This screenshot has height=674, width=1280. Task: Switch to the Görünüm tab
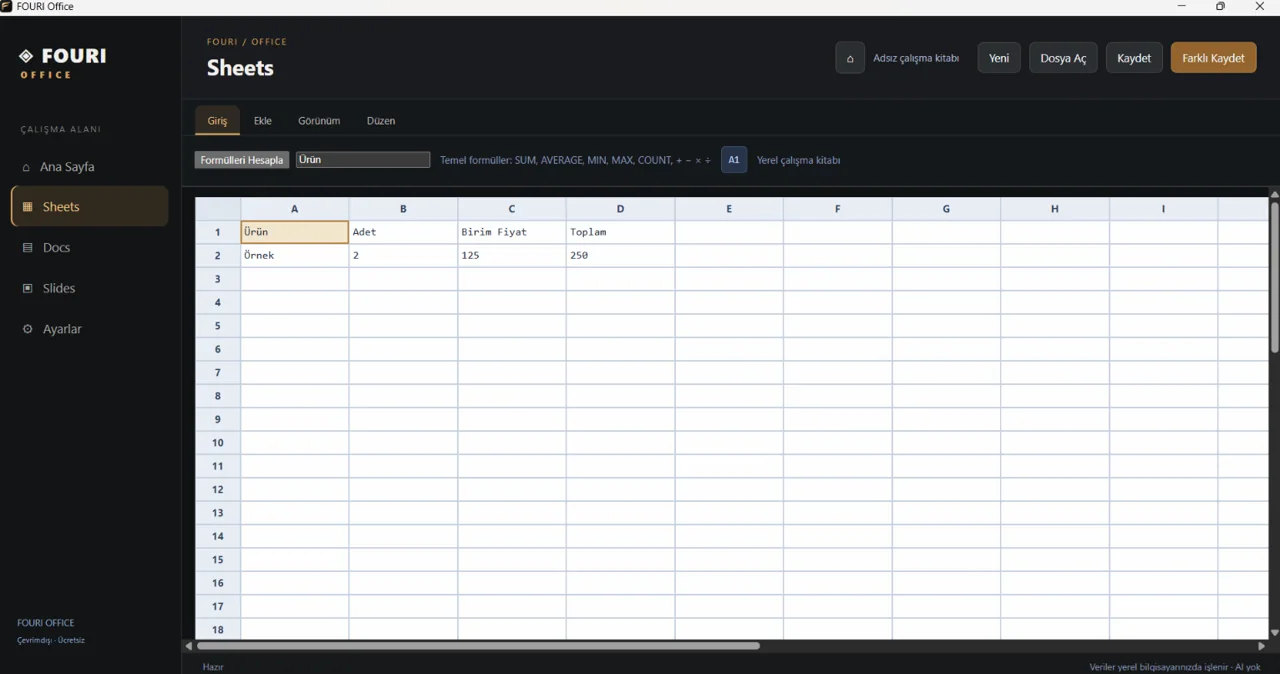[319, 121]
